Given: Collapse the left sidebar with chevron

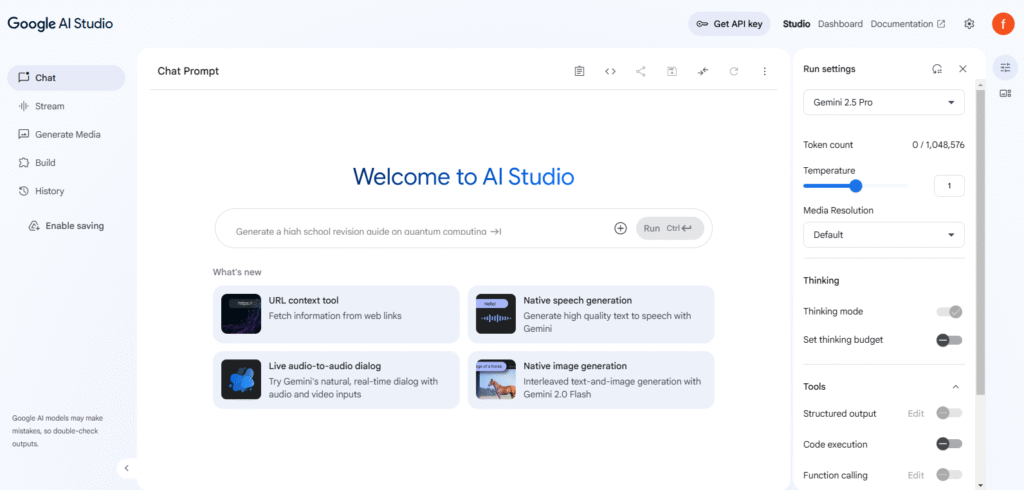Looking at the screenshot, I should tap(126, 467).
